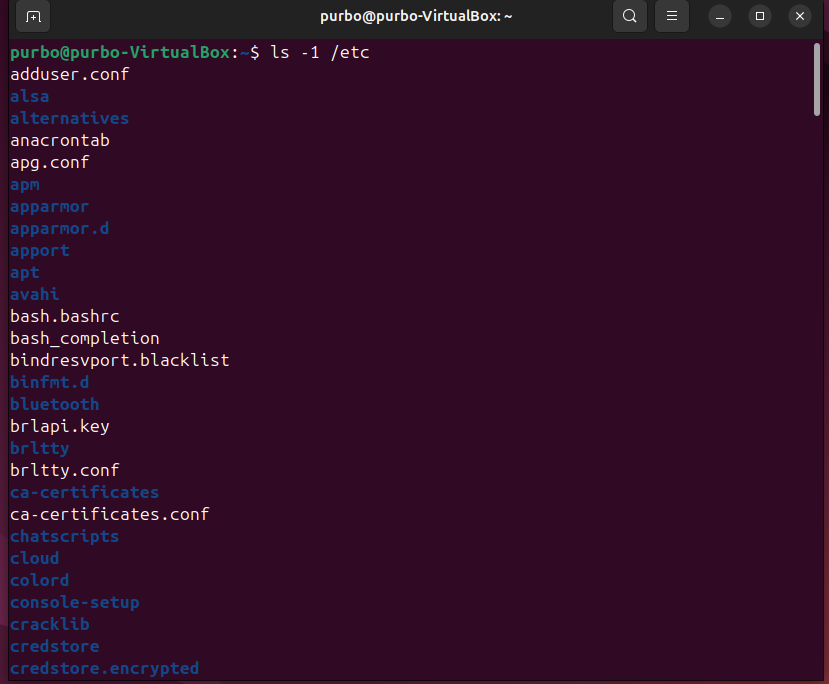Image resolution: width=829 pixels, height=684 pixels.
Task: Click the apg.conf entry
Action: point(50,162)
